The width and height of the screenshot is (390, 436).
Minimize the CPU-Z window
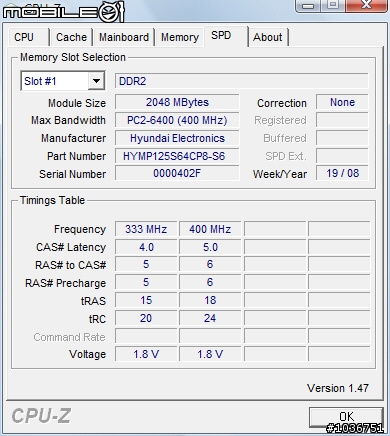tap(309, 5)
